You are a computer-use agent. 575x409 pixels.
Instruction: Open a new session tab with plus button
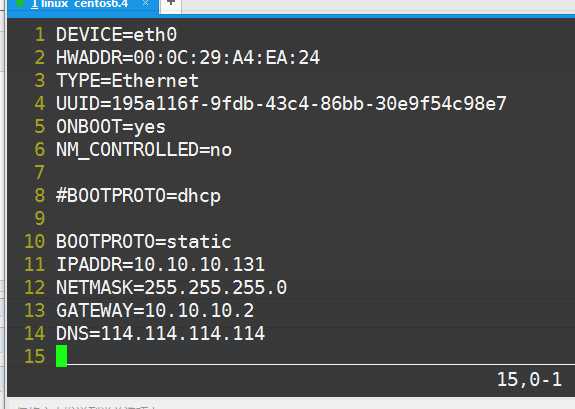[171, 5]
